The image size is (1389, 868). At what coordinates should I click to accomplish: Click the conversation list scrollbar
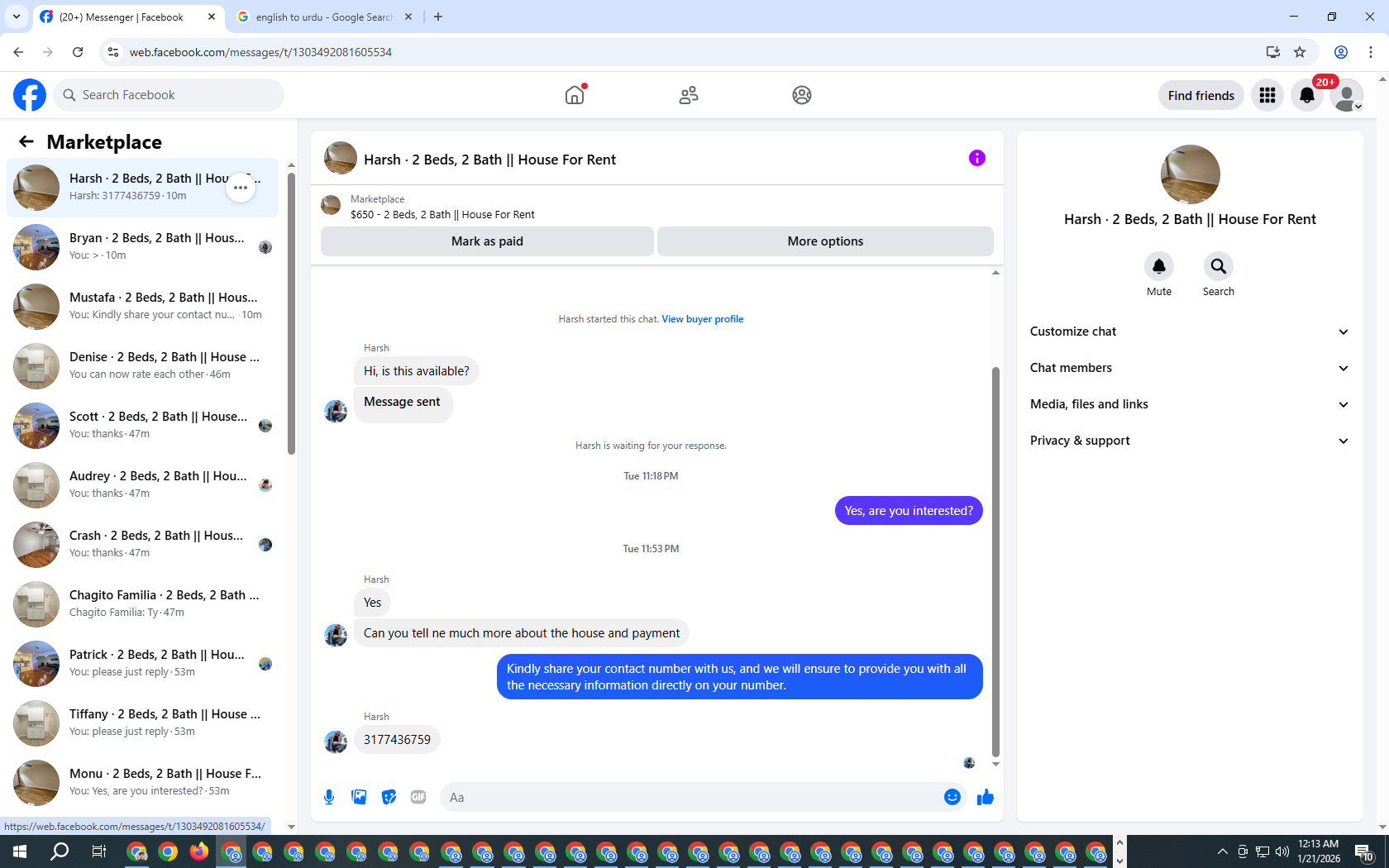291,314
